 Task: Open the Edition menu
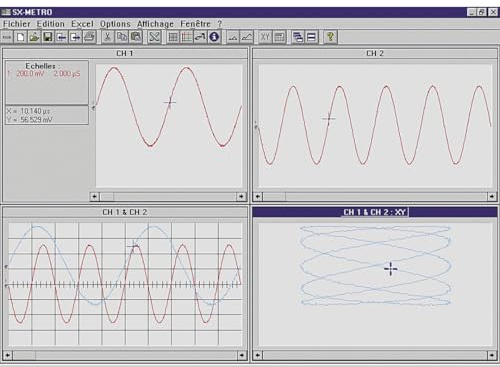pyautogui.click(x=51, y=24)
